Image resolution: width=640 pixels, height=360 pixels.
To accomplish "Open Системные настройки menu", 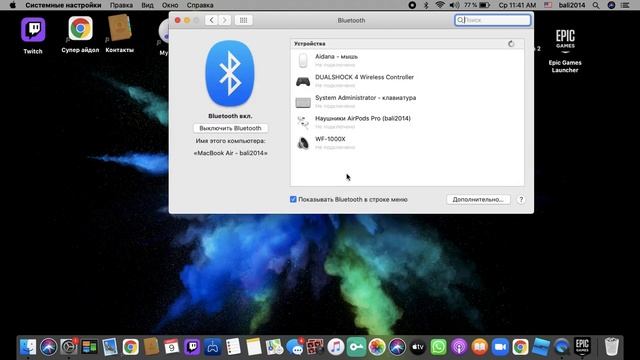I will pyautogui.click(x=63, y=5).
